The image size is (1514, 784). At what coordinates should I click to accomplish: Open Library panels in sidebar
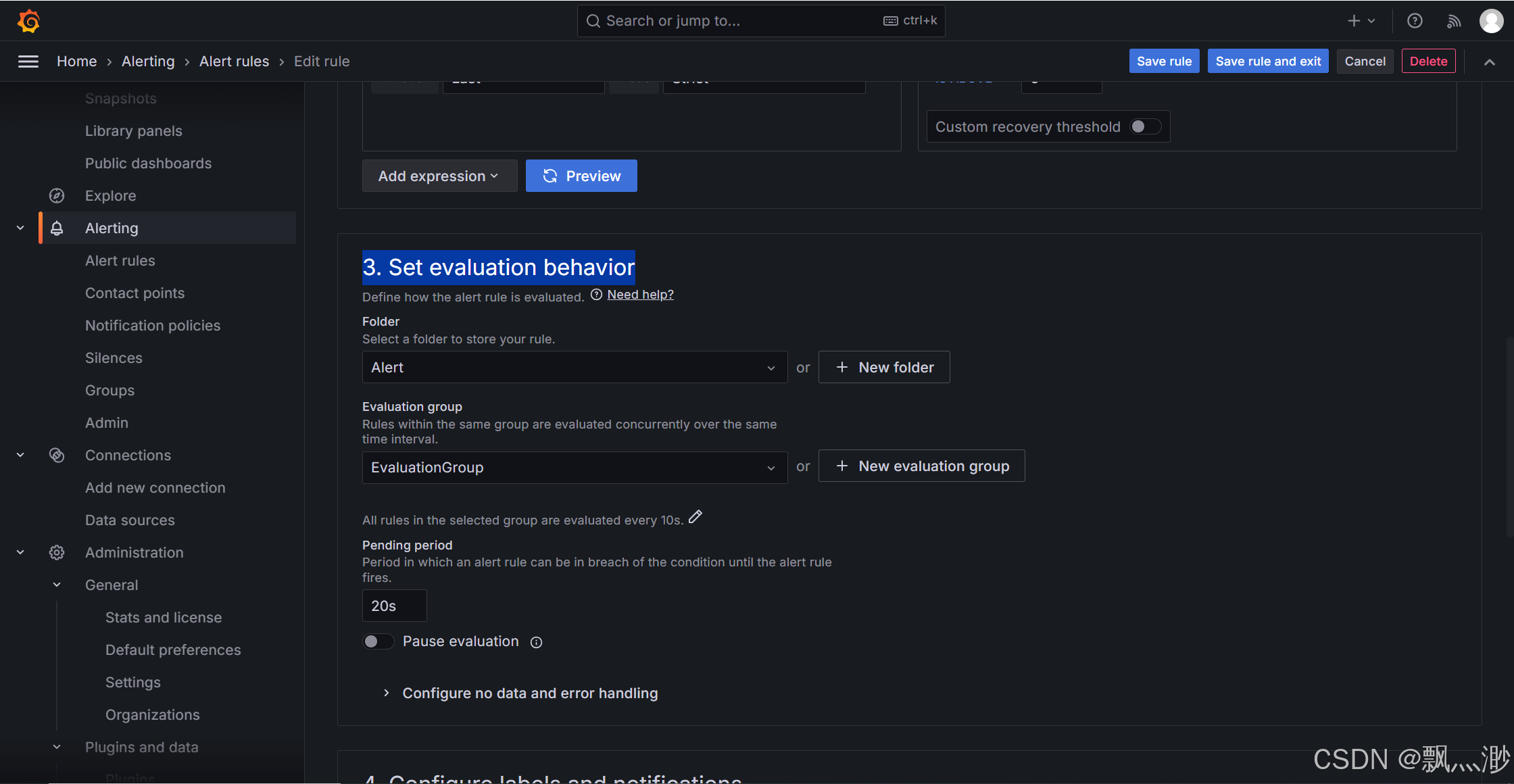click(134, 131)
